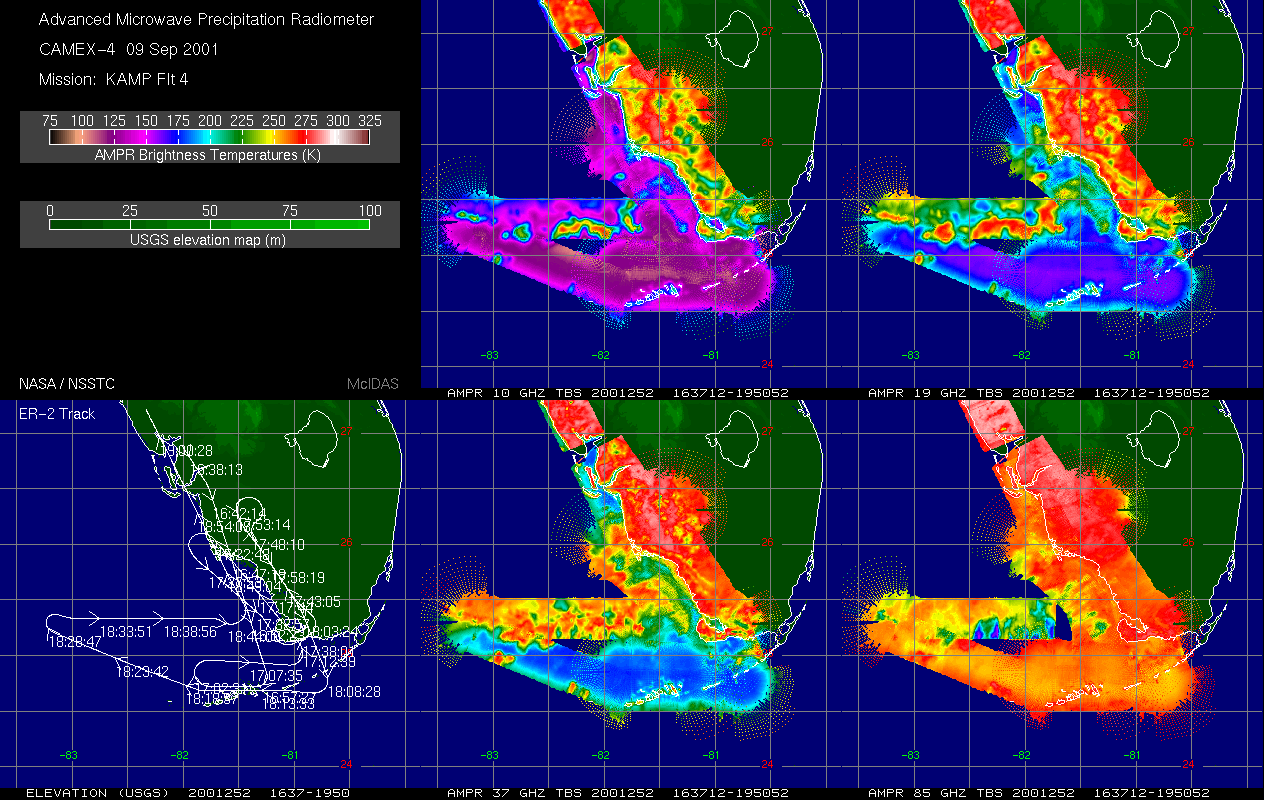This screenshot has width=1264, height=800.
Task: Click the CAMEX-4 09 Sep 2001 date line
Action: (x=128, y=49)
